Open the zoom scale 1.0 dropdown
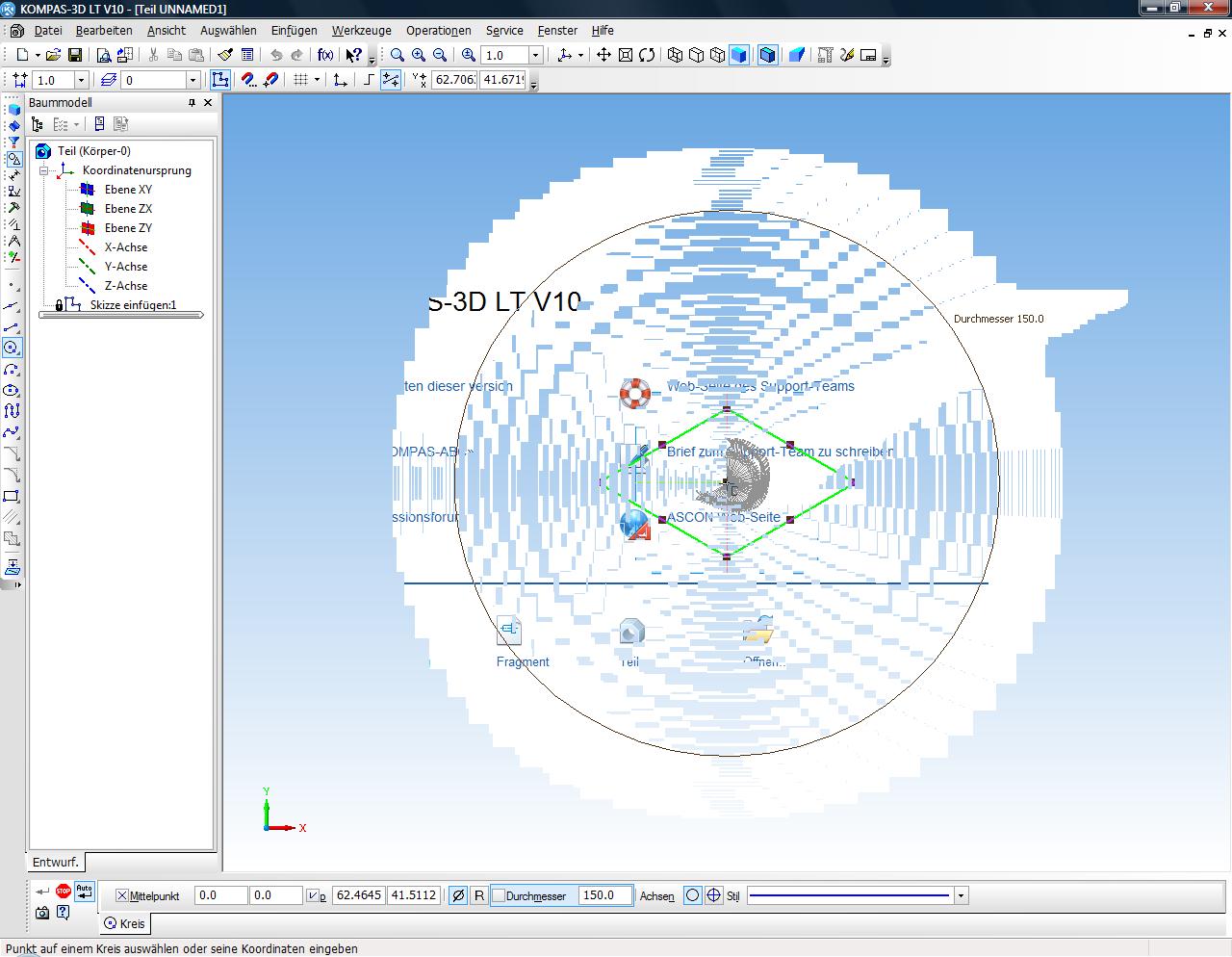Screen dimensions: 1232x957 (536, 55)
